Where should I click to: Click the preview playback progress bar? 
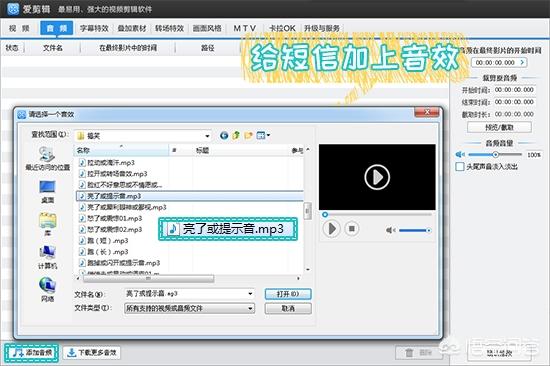[x=377, y=214]
